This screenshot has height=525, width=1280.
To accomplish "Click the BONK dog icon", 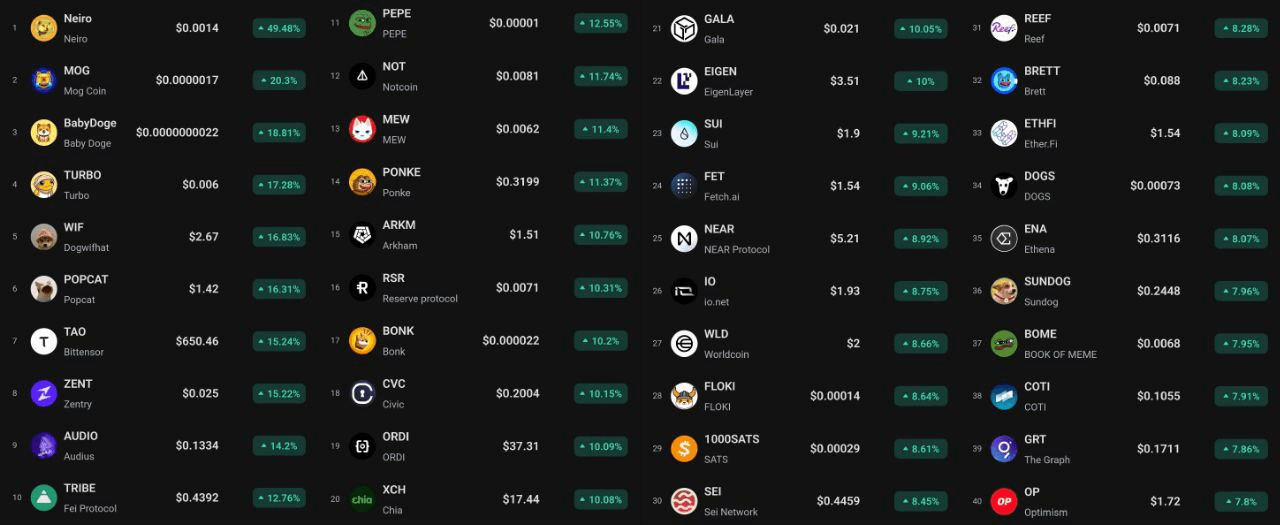I will pos(362,340).
